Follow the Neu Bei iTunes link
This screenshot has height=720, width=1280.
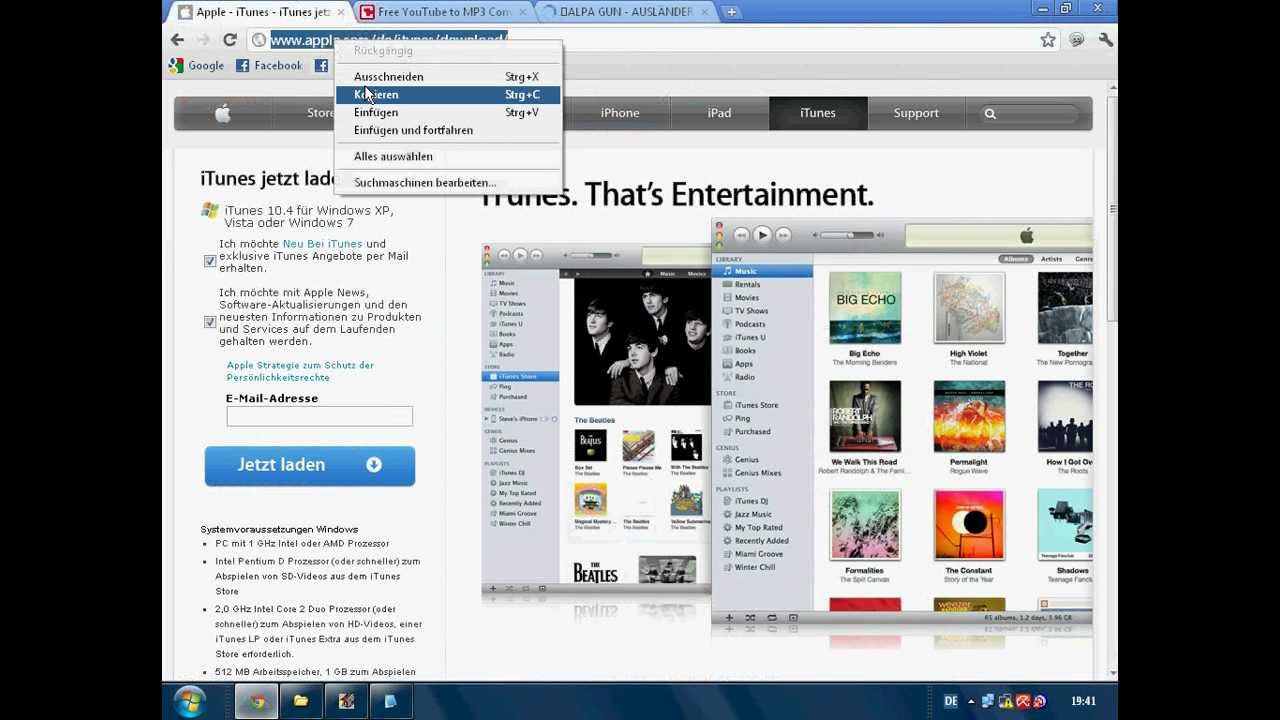coord(322,244)
